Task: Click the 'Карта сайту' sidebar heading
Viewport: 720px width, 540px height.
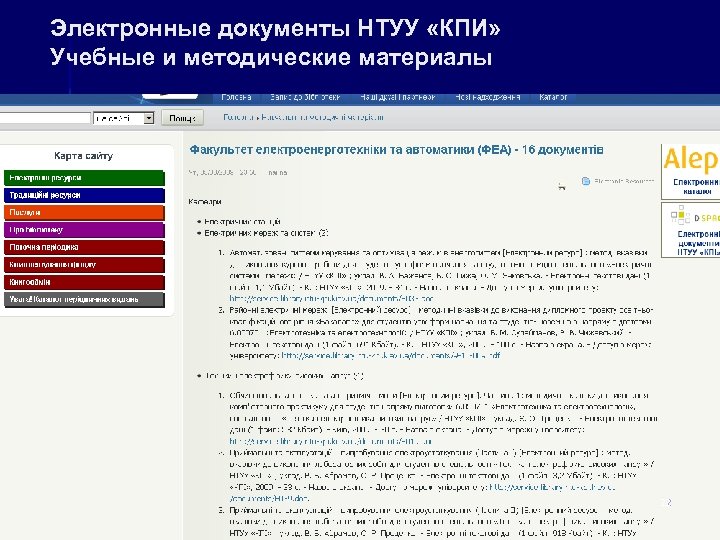Action: (83, 156)
